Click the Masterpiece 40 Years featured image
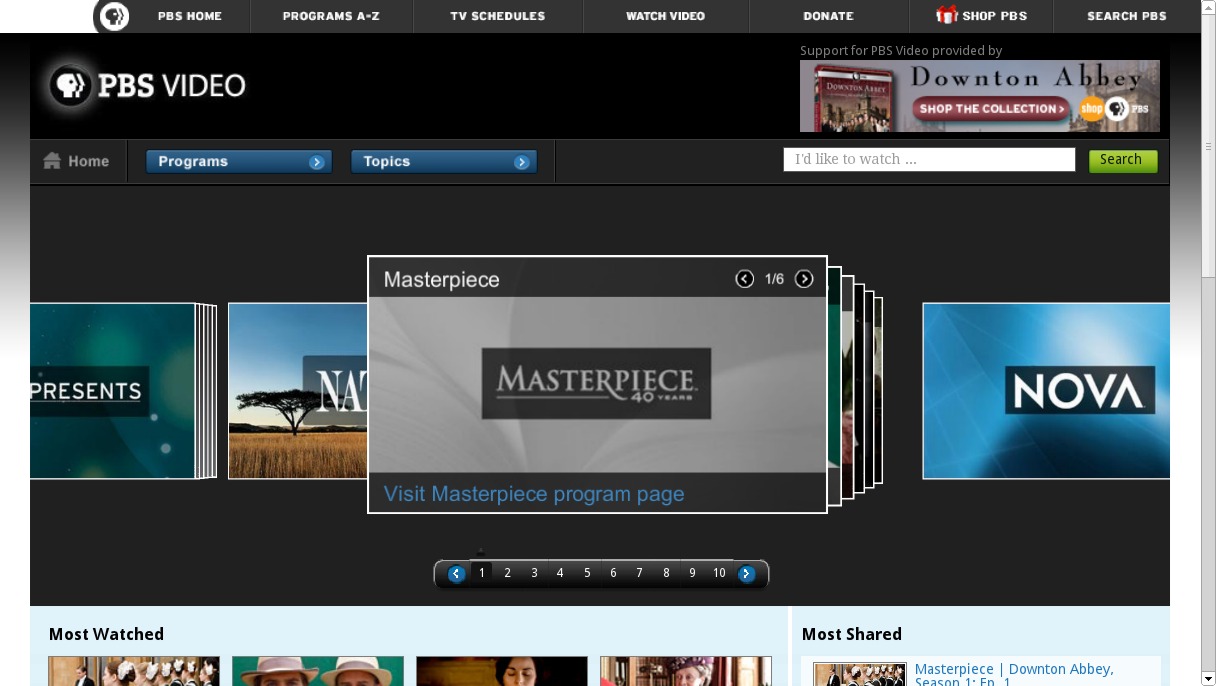 pyautogui.click(x=597, y=384)
